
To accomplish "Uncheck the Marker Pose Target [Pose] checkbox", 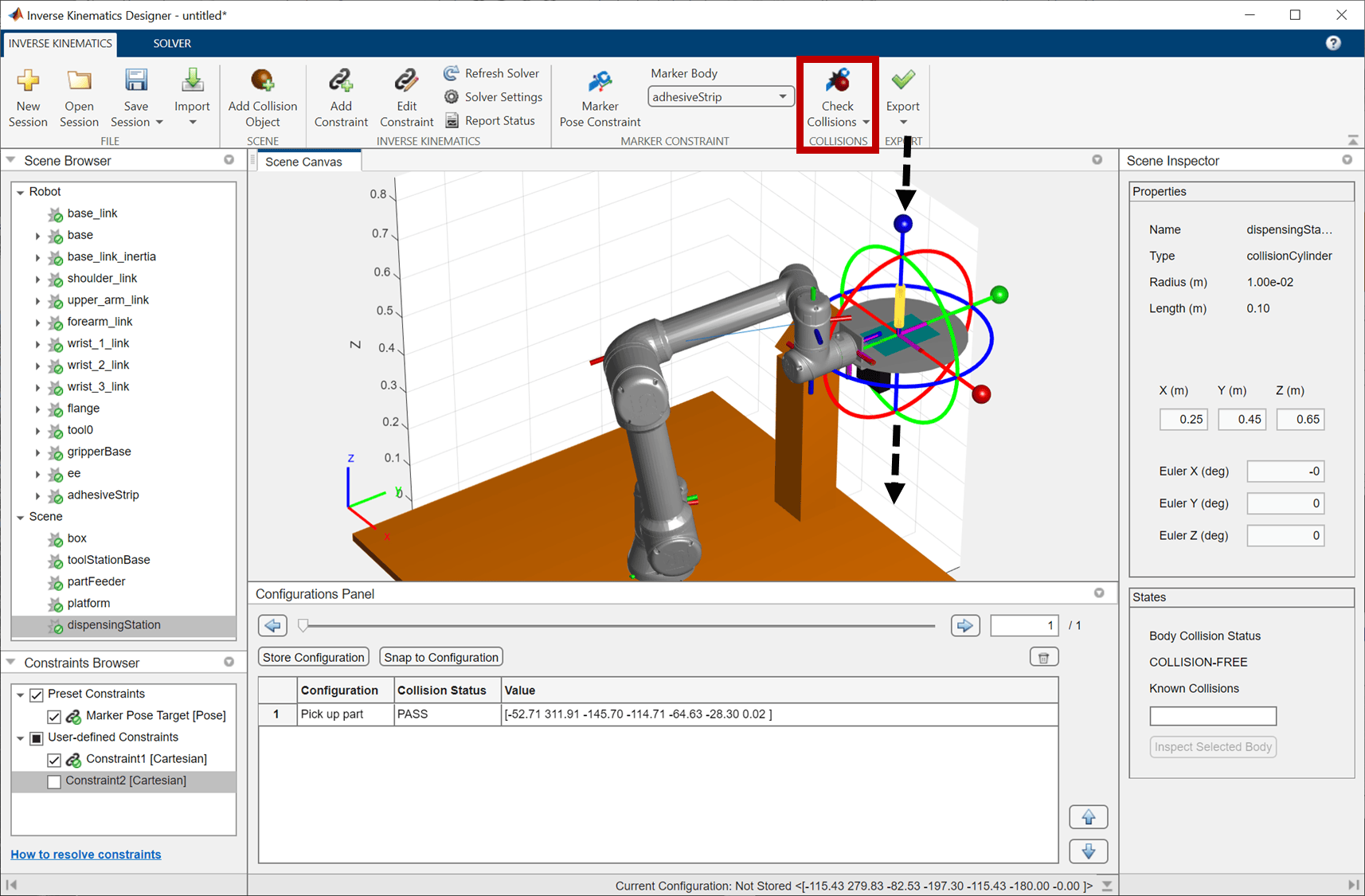I will (54, 716).
